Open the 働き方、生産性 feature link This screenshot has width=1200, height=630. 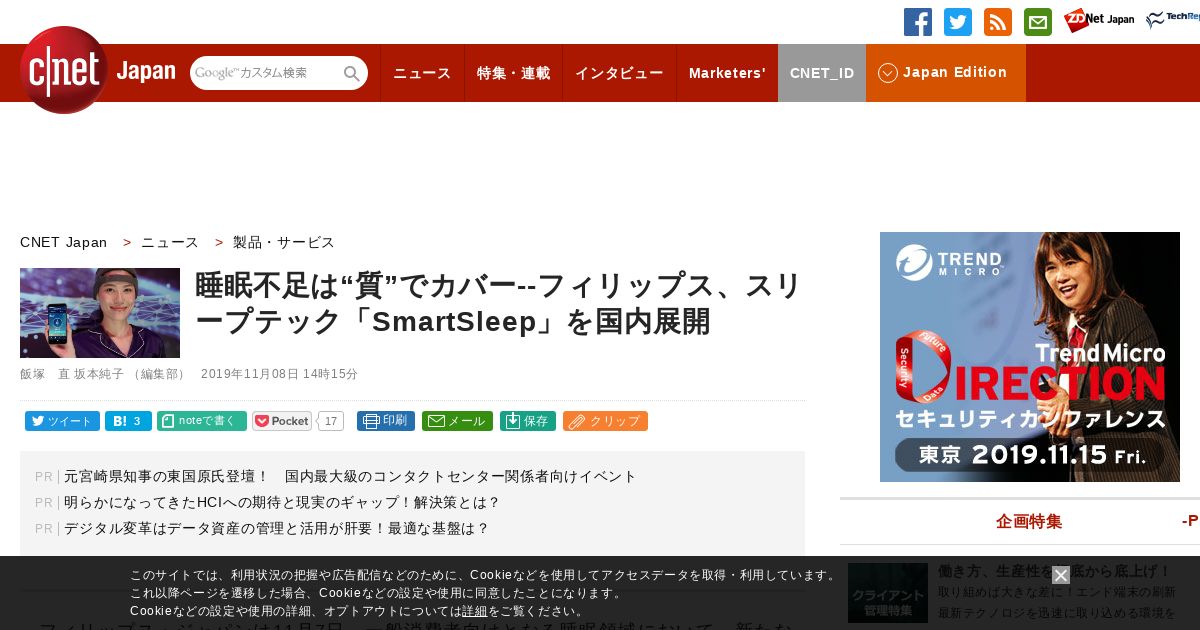tap(1054, 571)
